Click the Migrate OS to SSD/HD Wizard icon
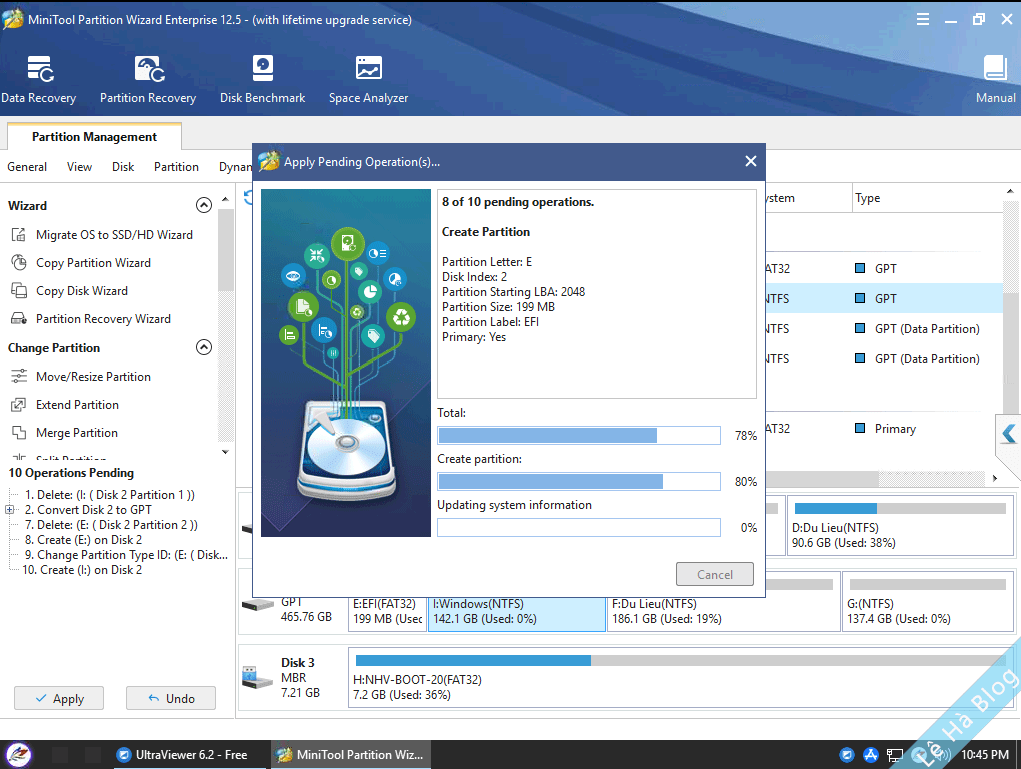 pos(19,234)
